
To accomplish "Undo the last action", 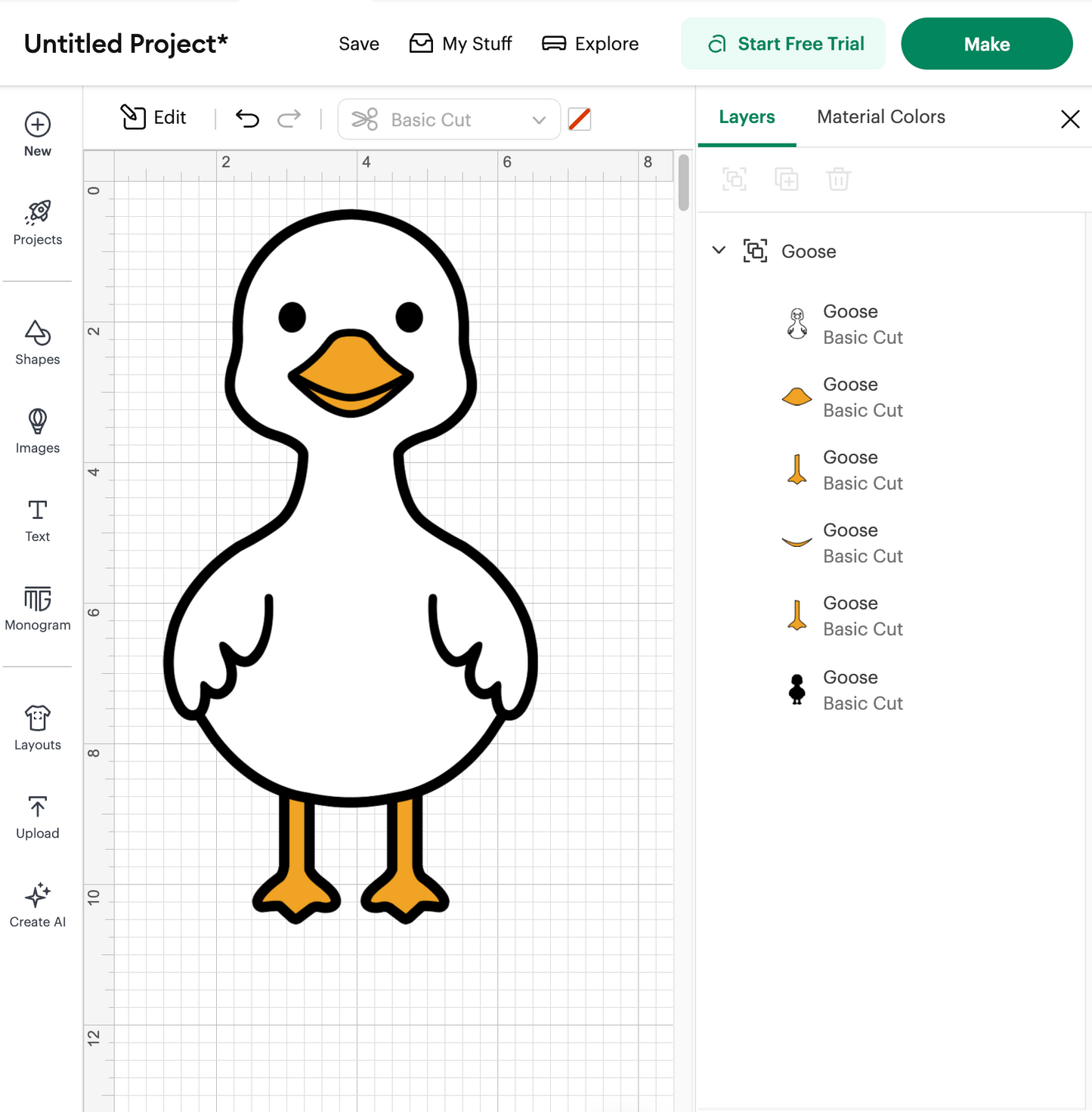I will tap(247, 119).
